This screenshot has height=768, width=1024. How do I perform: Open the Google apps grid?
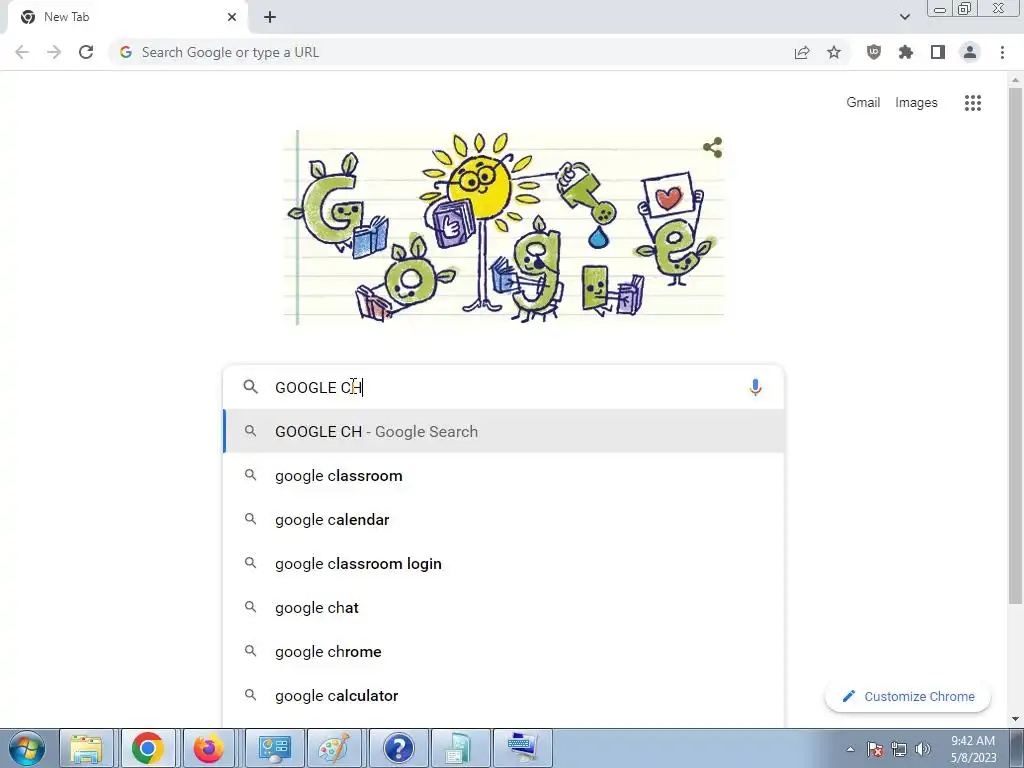[972, 103]
